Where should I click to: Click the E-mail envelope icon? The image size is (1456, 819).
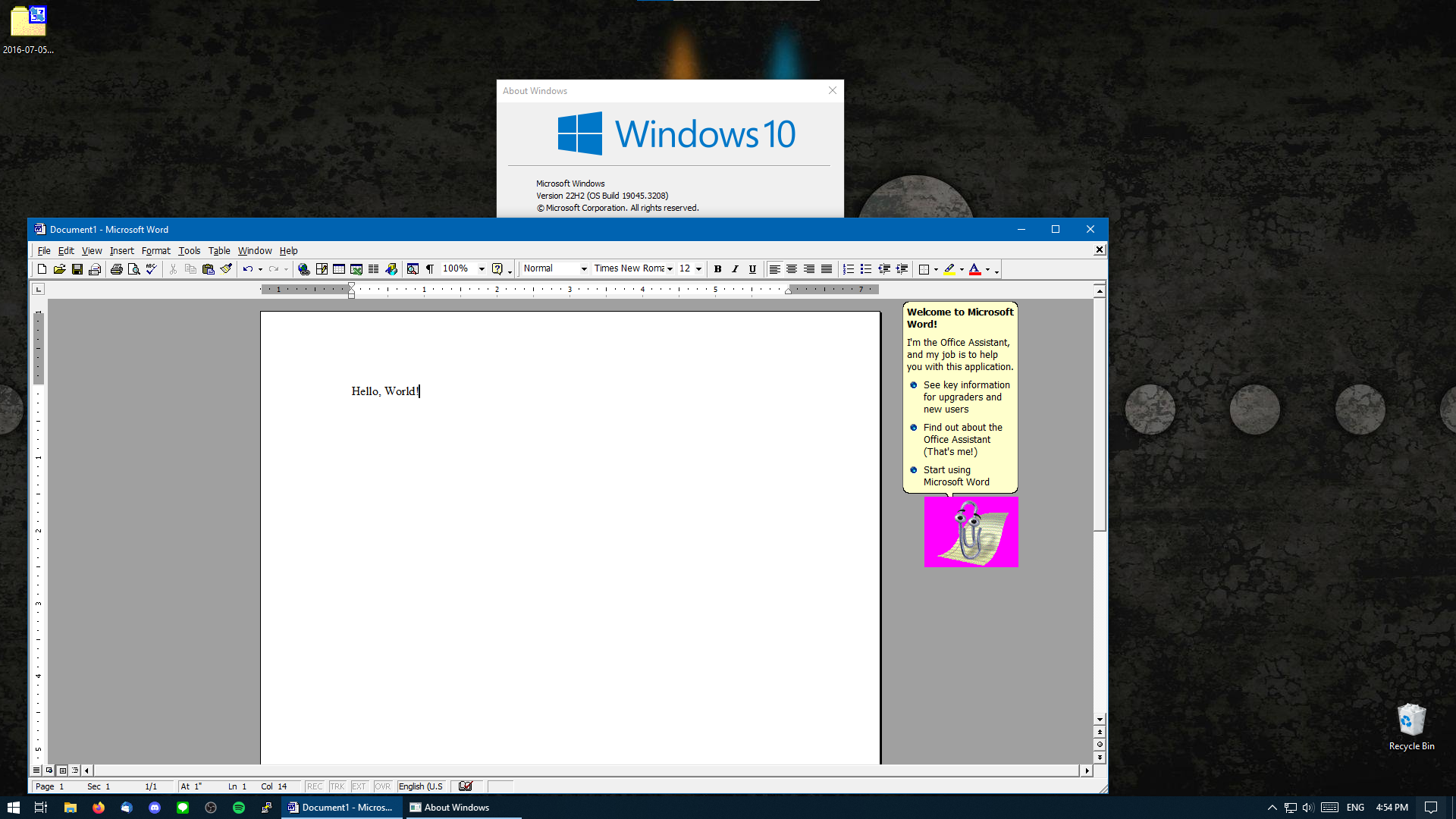94,269
